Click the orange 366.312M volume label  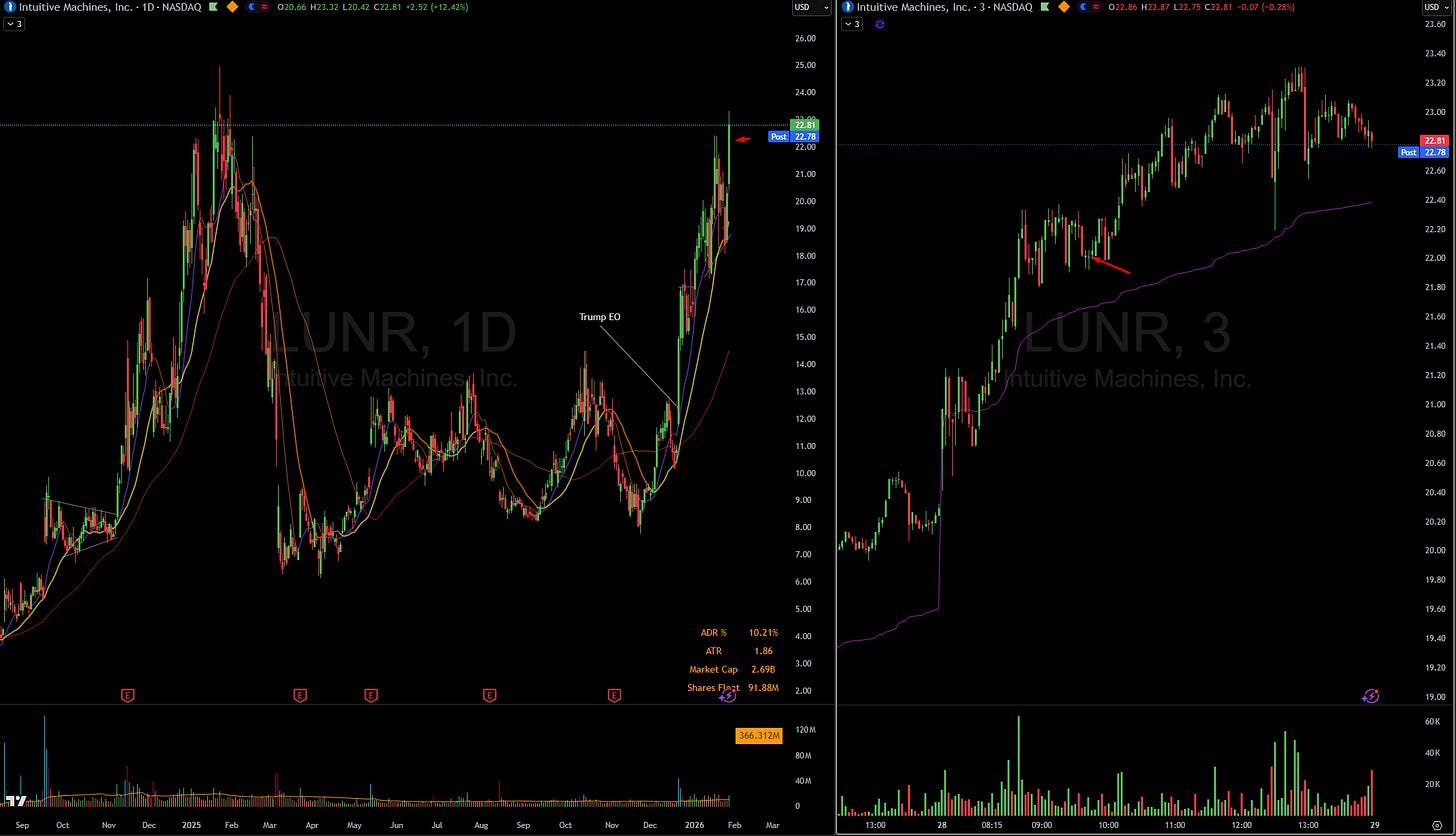click(x=757, y=736)
